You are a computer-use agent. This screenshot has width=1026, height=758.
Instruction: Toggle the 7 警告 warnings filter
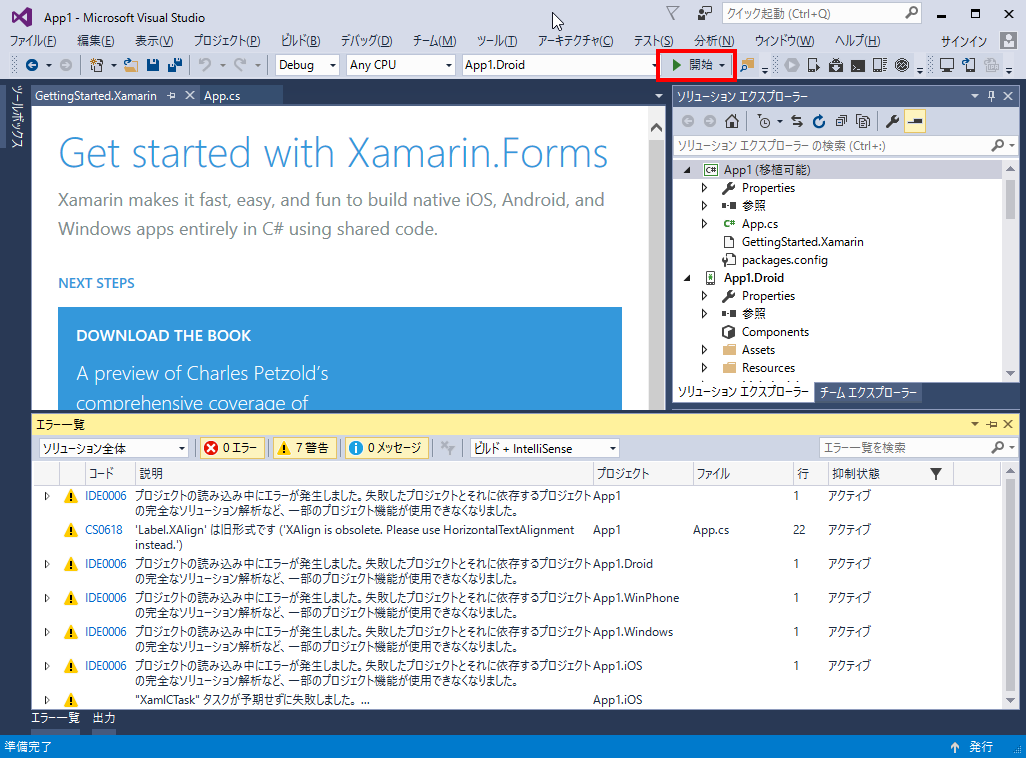pos(305,448)
